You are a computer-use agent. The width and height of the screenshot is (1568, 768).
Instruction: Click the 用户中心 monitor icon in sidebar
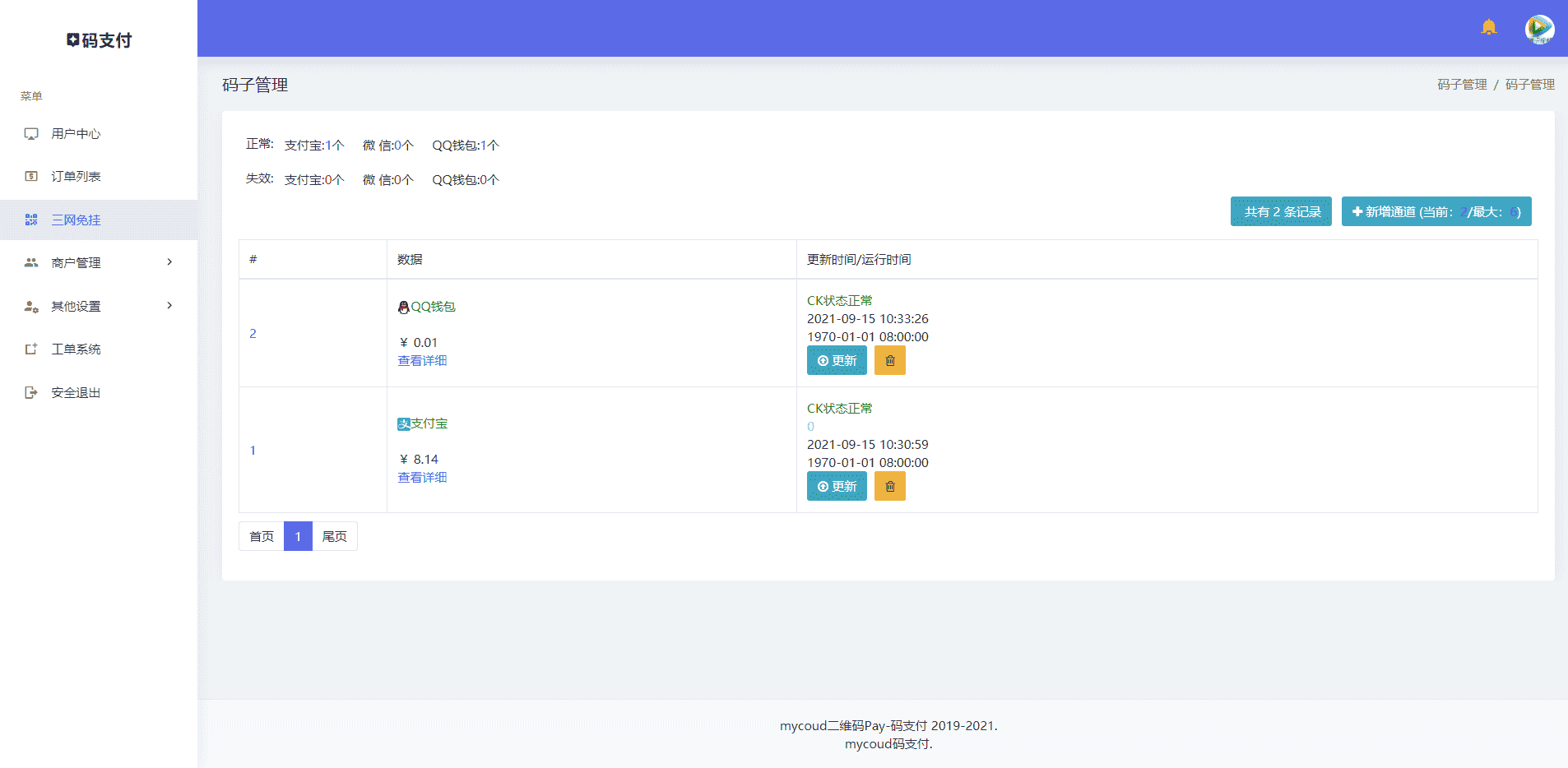click(31, 133)
